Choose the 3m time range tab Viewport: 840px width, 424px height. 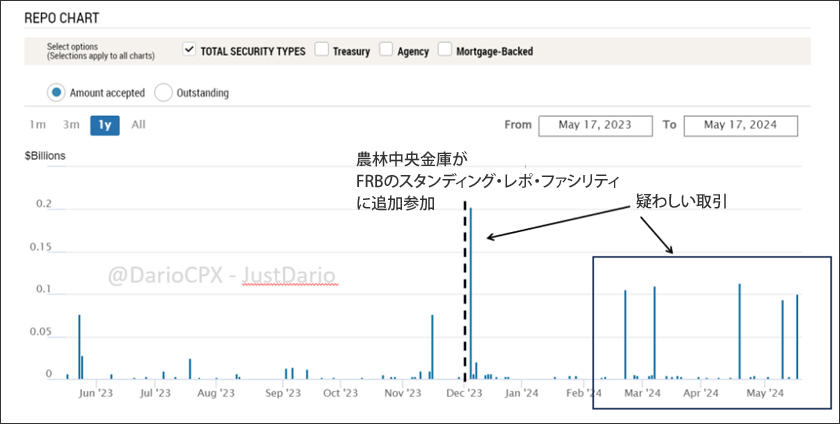pos(71,125)
